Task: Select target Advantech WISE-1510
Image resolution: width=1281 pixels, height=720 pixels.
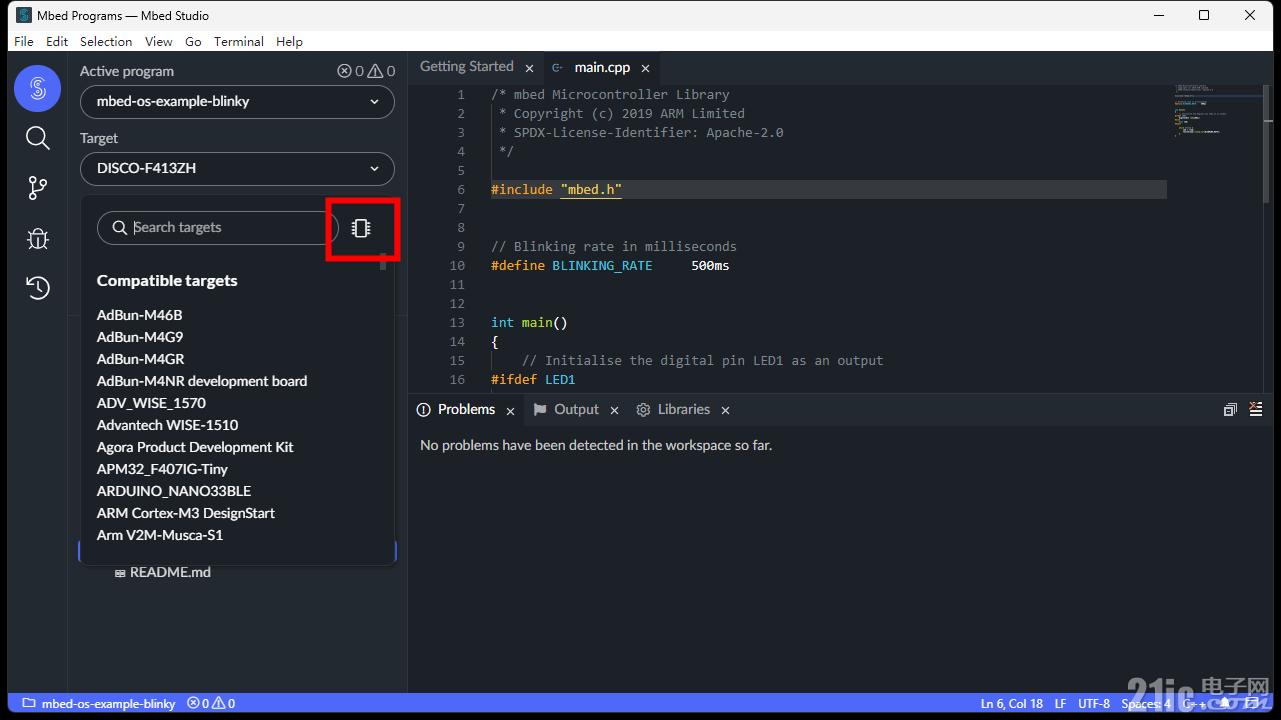Action: click(x=167, y=426)
